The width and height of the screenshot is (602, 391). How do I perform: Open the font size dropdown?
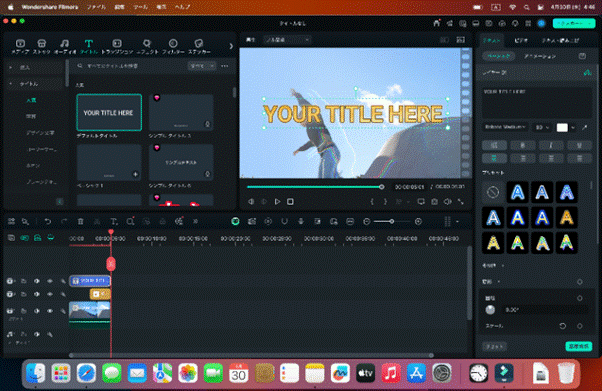pyautogui.click(x=542, y=127)
